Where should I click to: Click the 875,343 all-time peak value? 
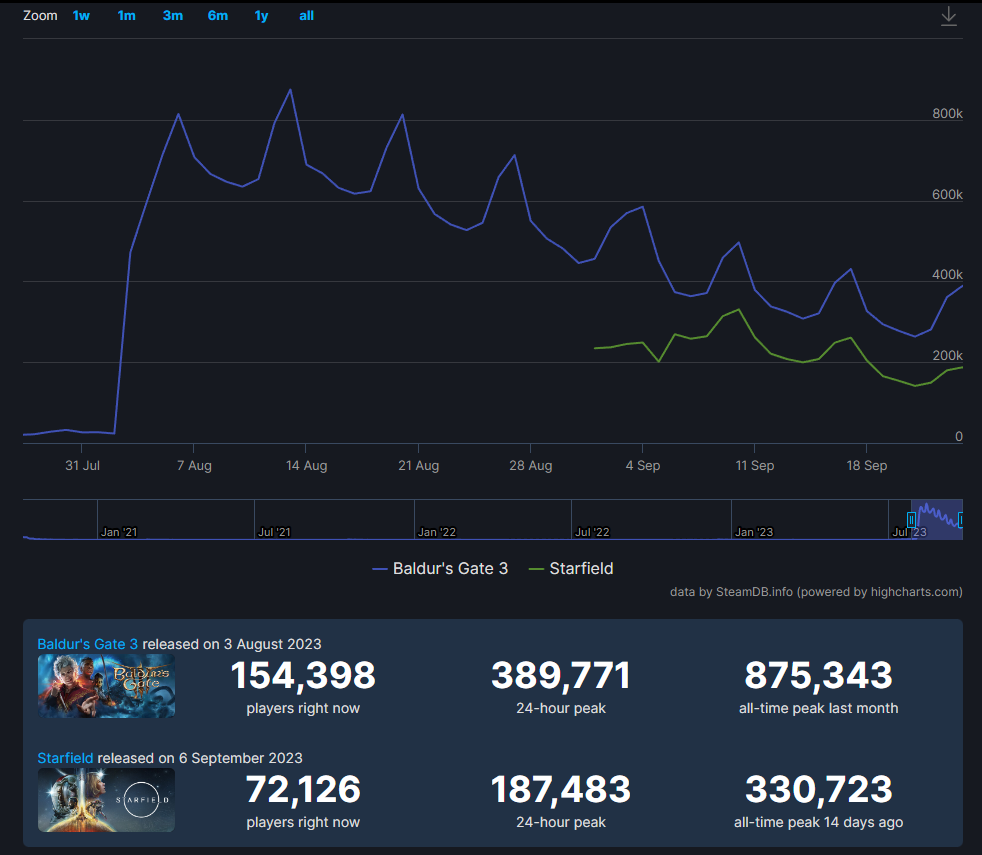click(819, 675)
